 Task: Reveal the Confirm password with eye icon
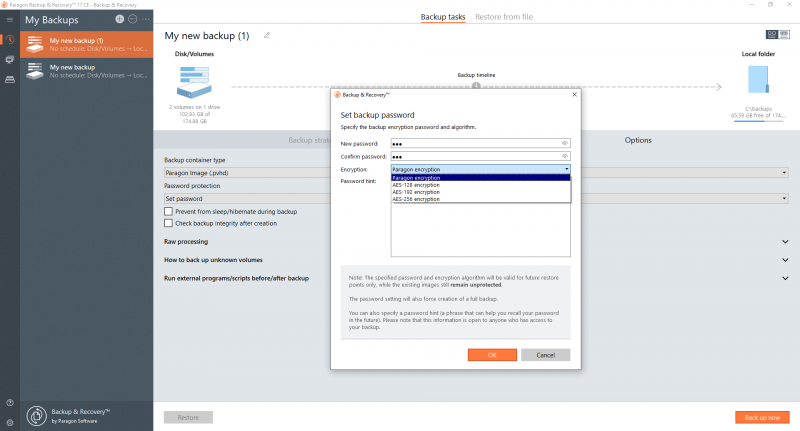565,156
